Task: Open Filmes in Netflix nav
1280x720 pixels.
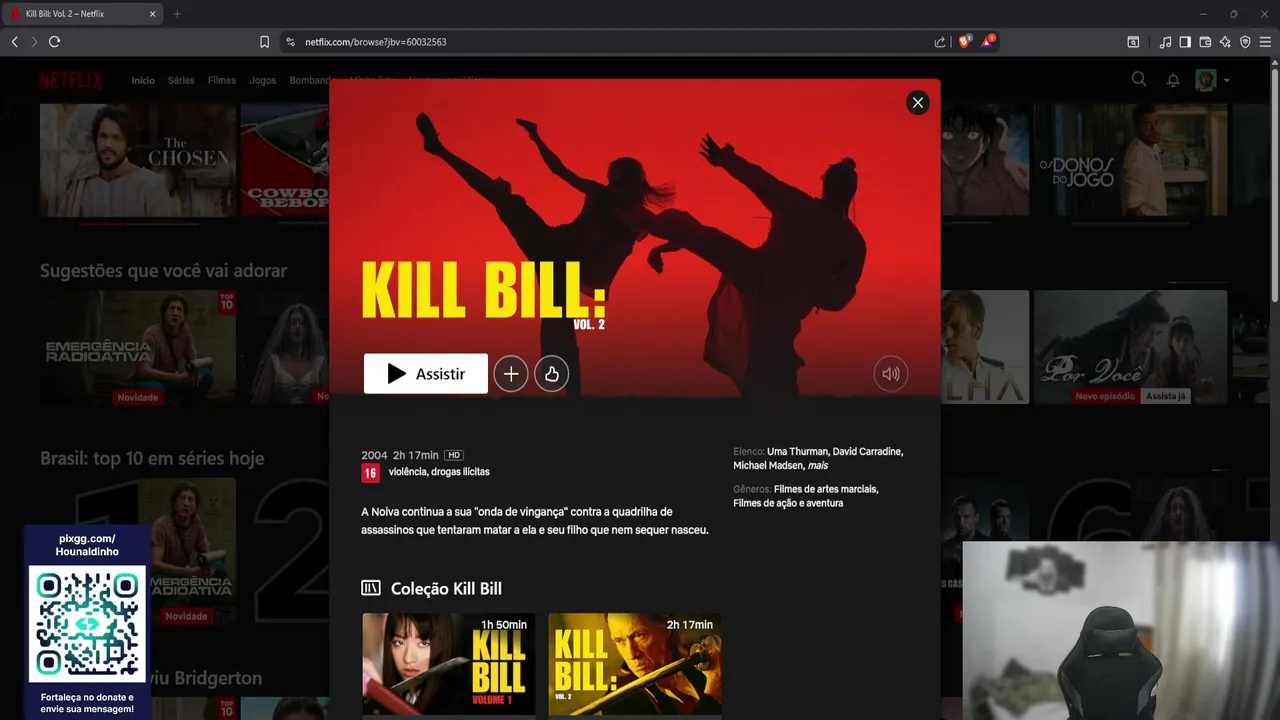Action: pyautogui.click(x=222, y=81)
